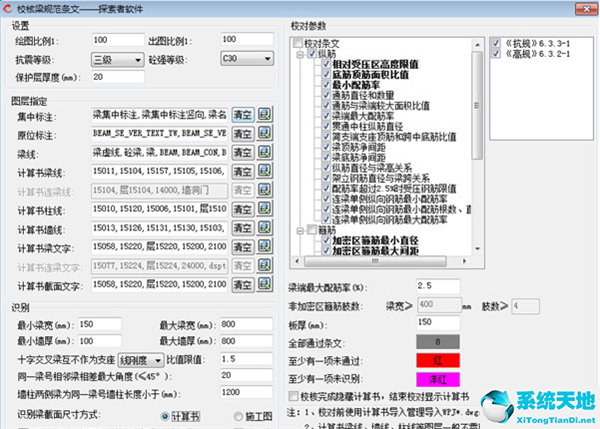The height and width of the screenshot is (429, 600).
Task: Click layer-pick icon for 计算书连梁线 row
Action: 264,190
